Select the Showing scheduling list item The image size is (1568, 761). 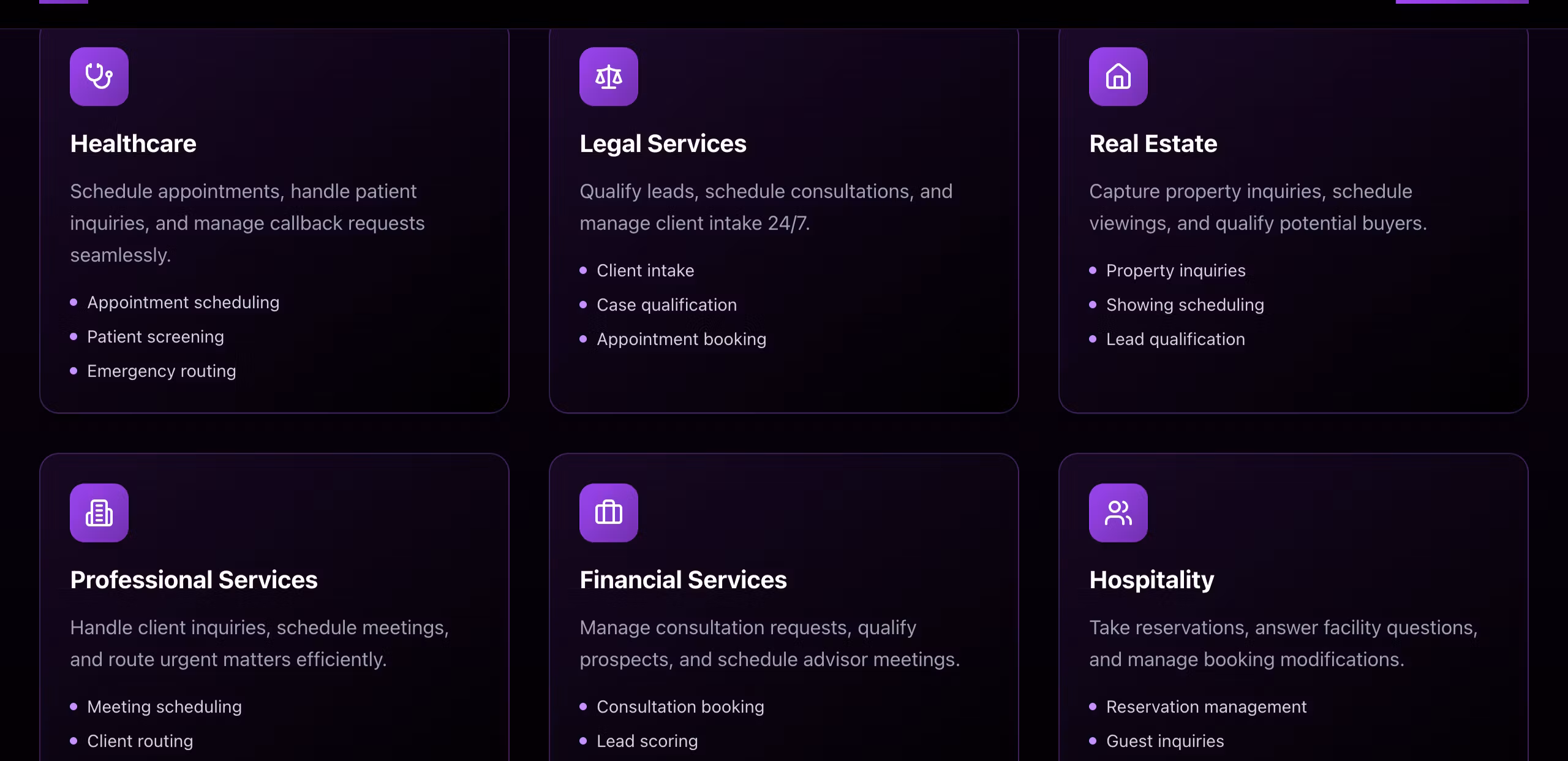[x=1185, y=305]
